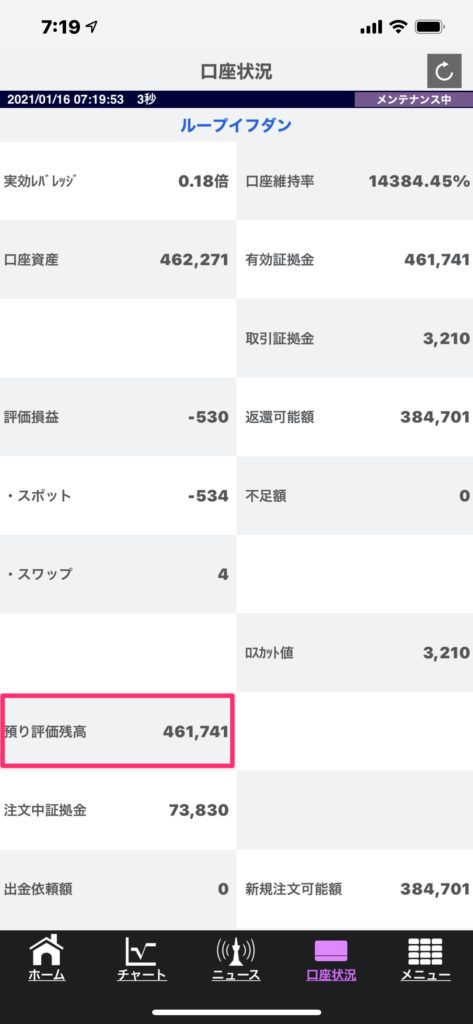The image size is (473, 1024).
Task: Tap the ロスカット値 3,210 cell
Action: point(355,652)
